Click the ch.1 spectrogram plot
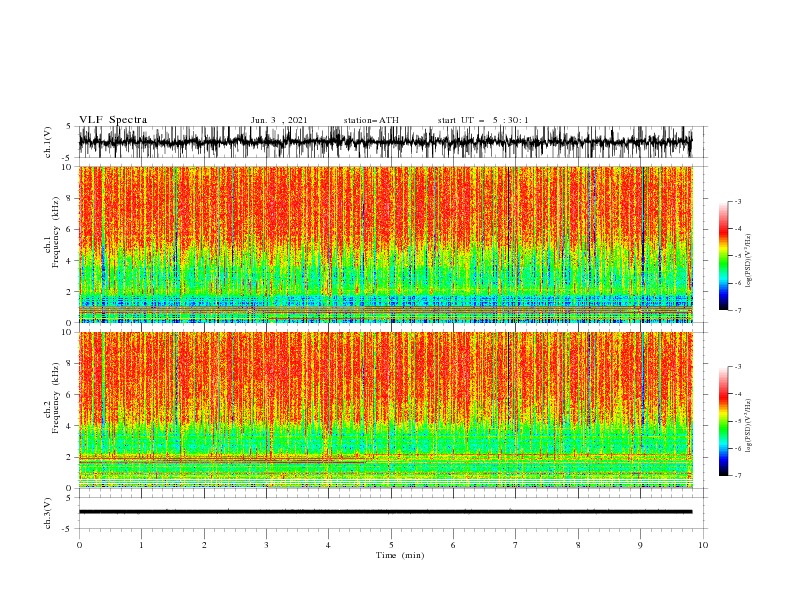 385,244
